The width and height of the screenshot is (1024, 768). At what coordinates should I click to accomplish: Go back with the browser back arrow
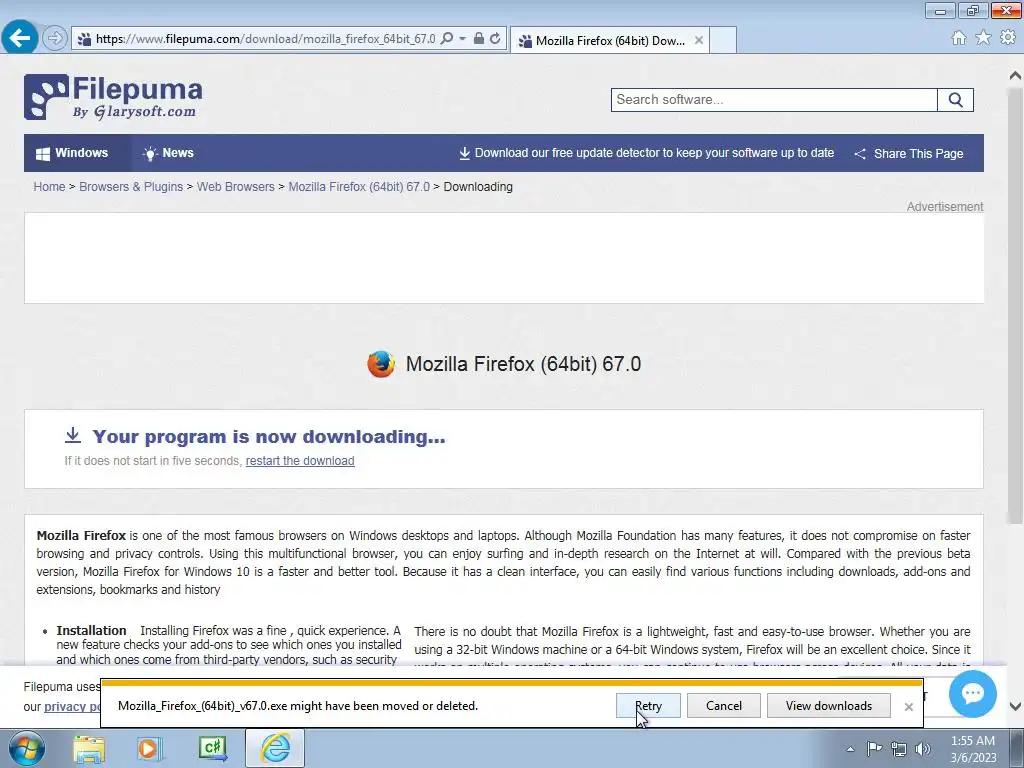tap(20, 38)
